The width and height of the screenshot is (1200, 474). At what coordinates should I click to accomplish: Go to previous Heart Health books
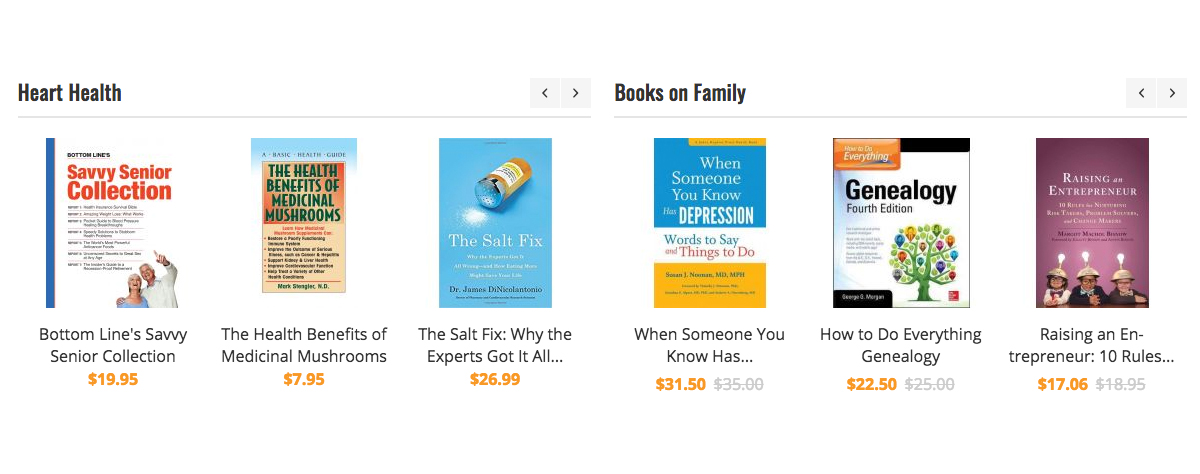tap(545, 93)
